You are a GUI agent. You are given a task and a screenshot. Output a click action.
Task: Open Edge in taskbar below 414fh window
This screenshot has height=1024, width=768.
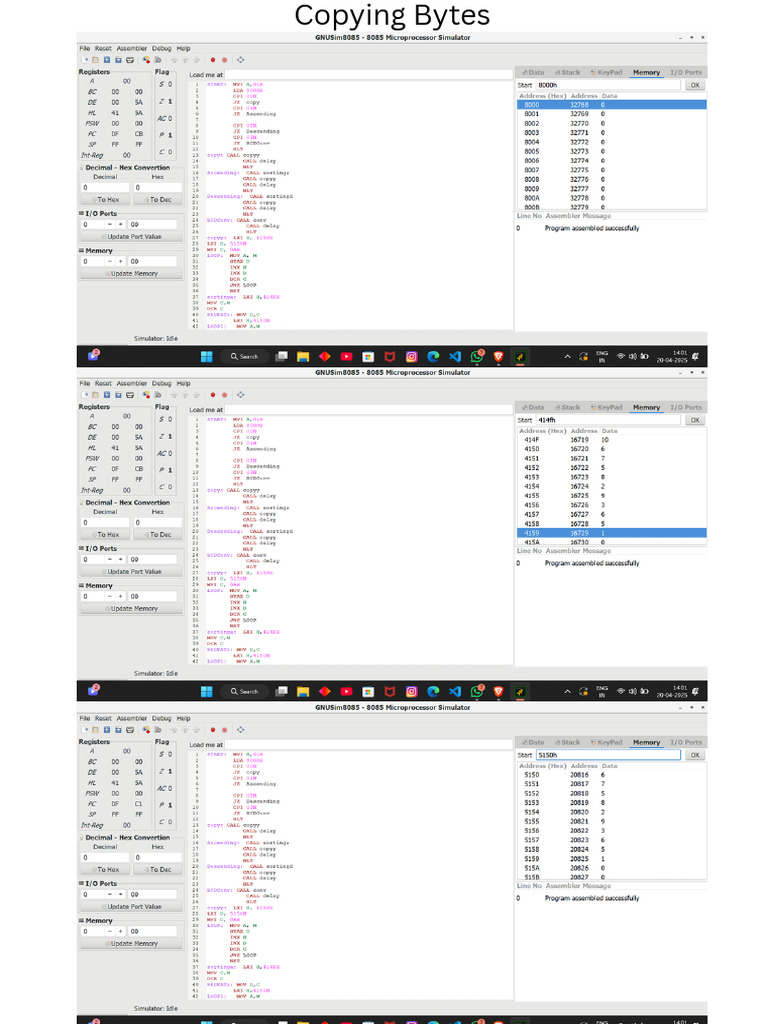[x=433, y=692]
